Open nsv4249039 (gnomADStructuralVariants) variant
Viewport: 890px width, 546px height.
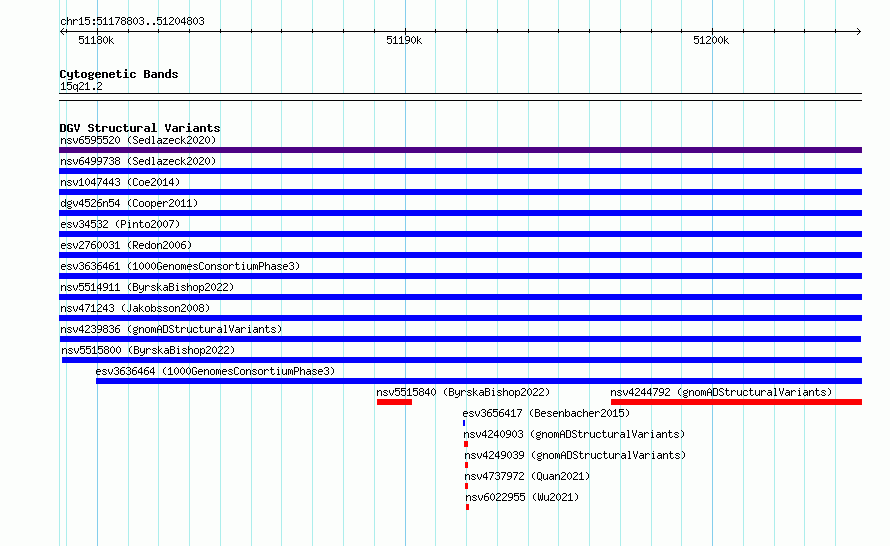(x=575, y=455)
